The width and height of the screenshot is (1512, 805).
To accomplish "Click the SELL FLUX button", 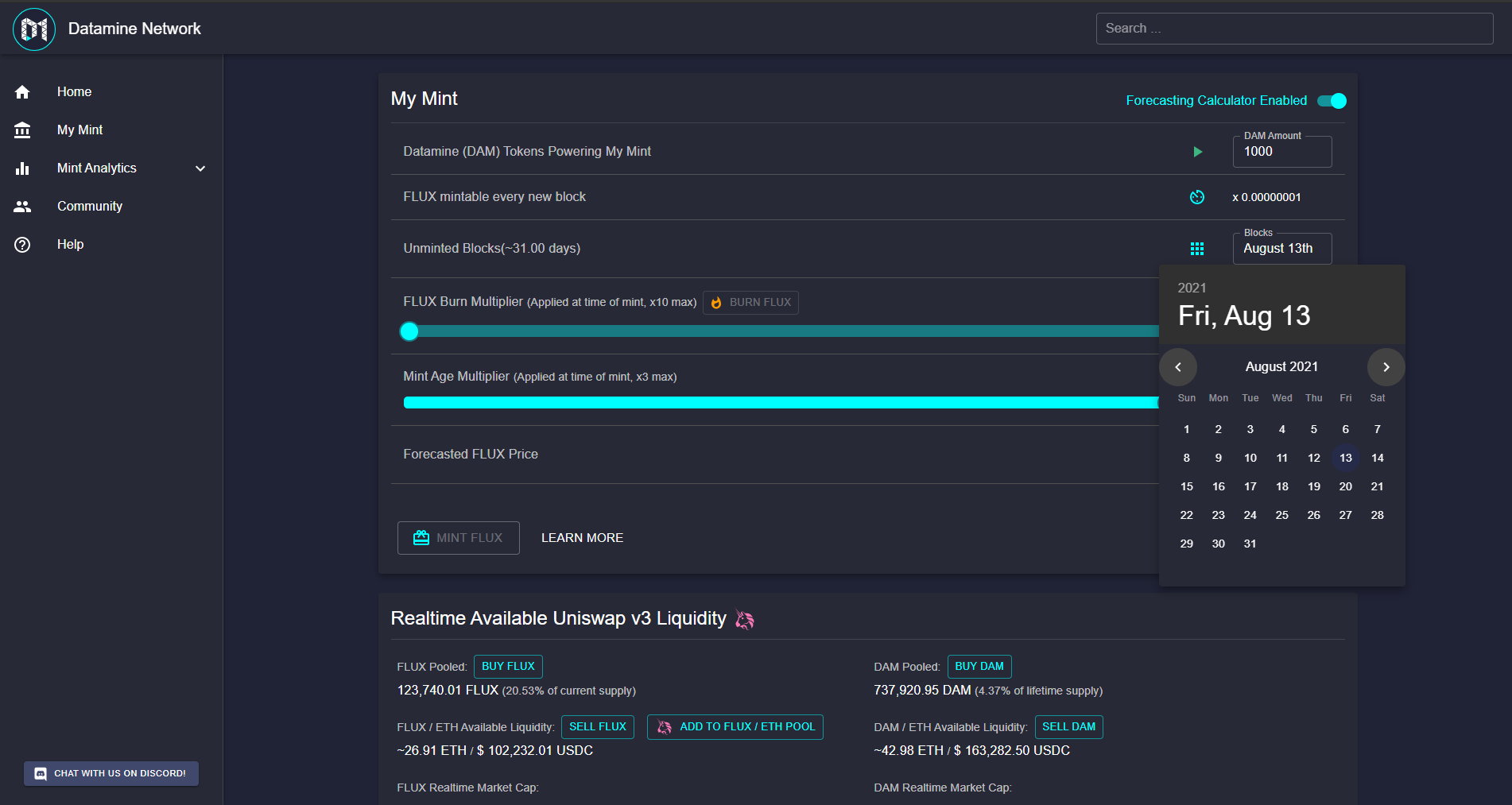I will [598, 727].
